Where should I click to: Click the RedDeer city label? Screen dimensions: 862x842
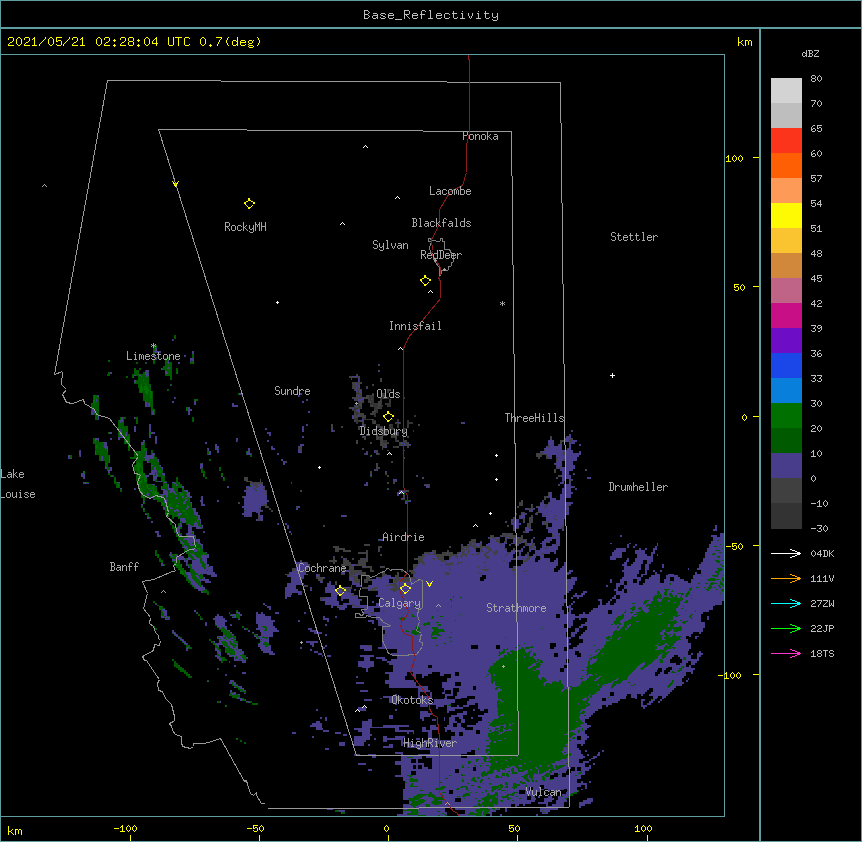tap(441, 255)
